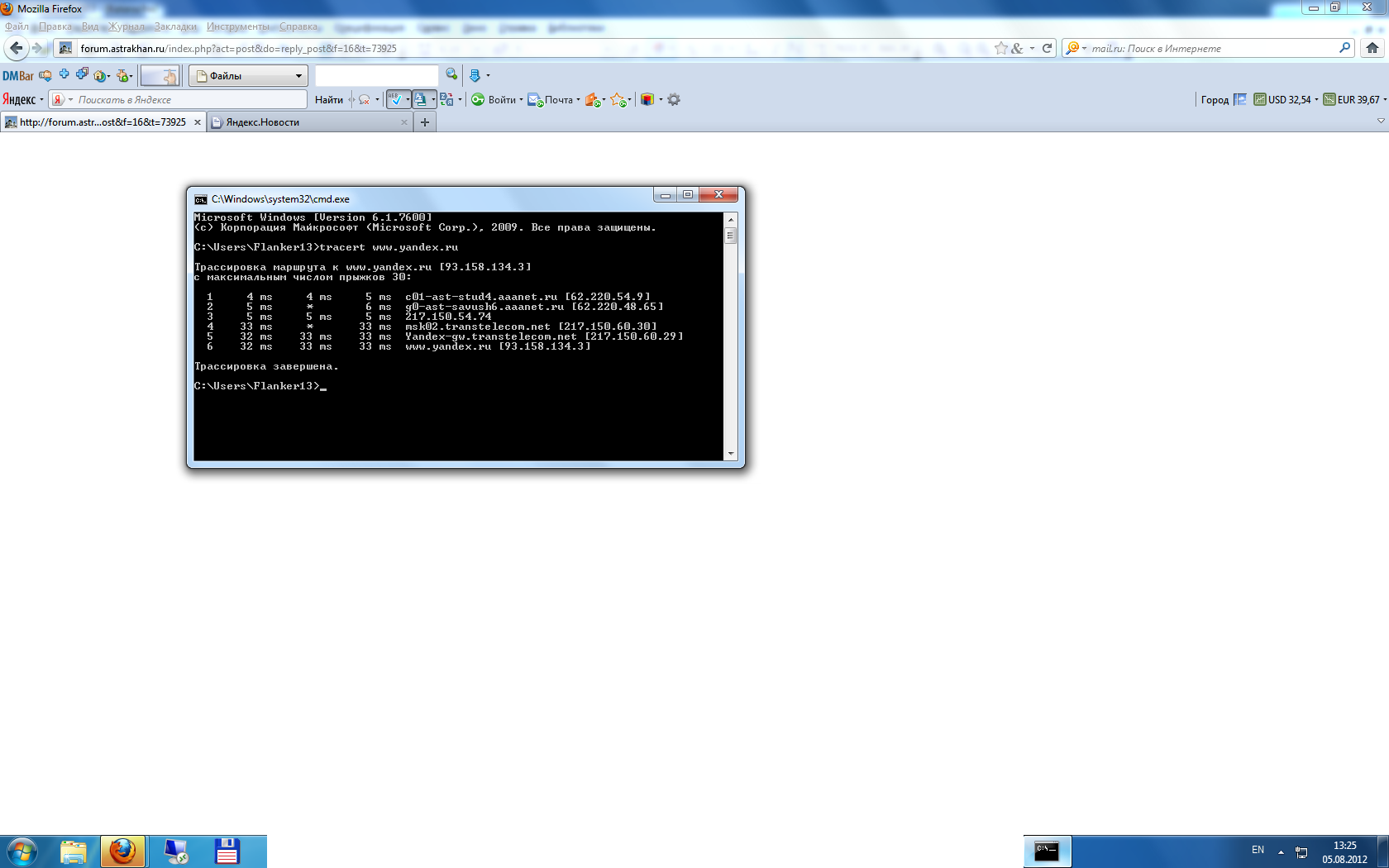Viewport: 1389px width, 868px height.
Task: Toggle Yandex spell check button
Action: [x=397, y=99]
